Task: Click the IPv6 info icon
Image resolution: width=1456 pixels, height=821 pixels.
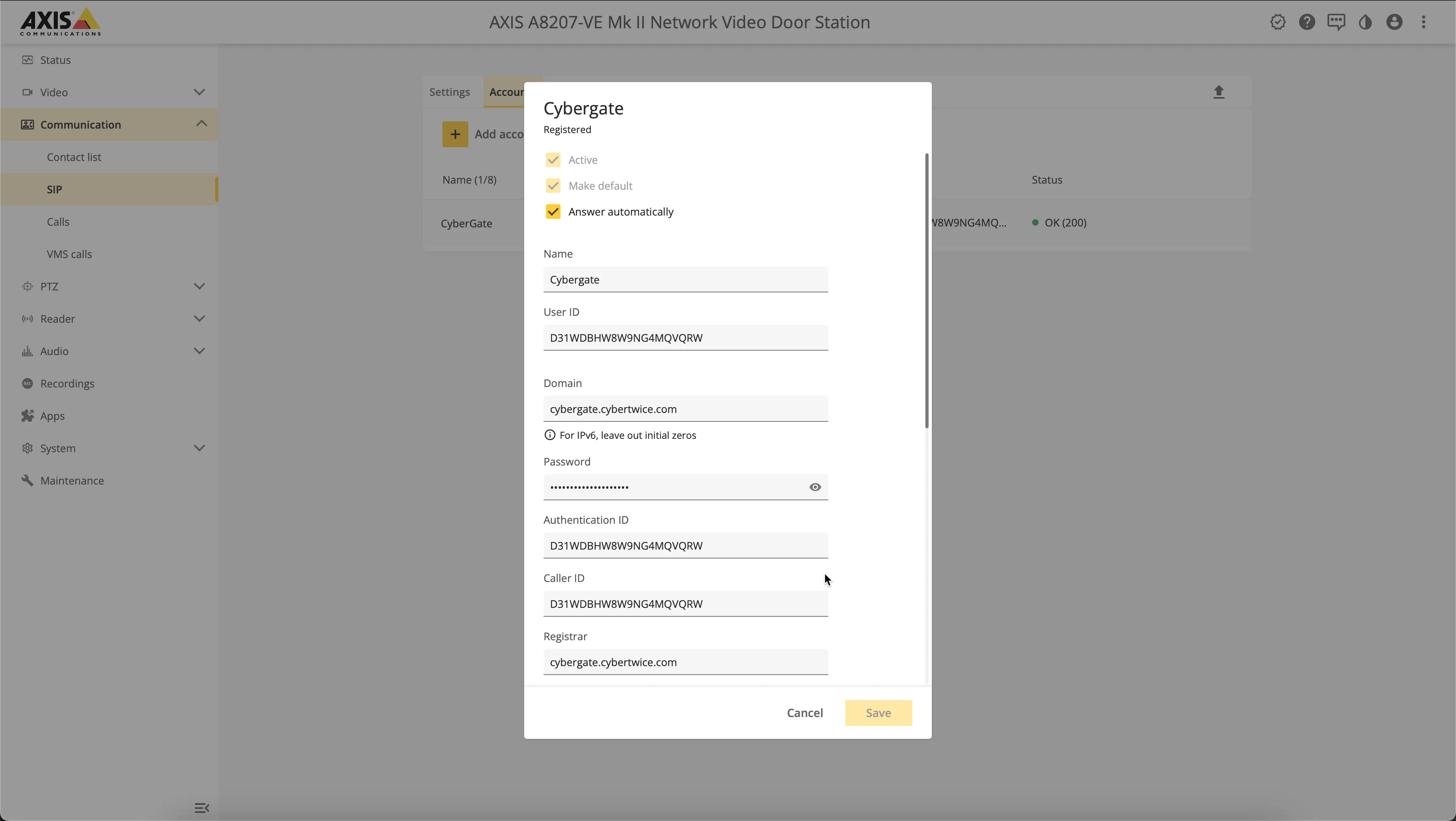Action: pos(549,435)
